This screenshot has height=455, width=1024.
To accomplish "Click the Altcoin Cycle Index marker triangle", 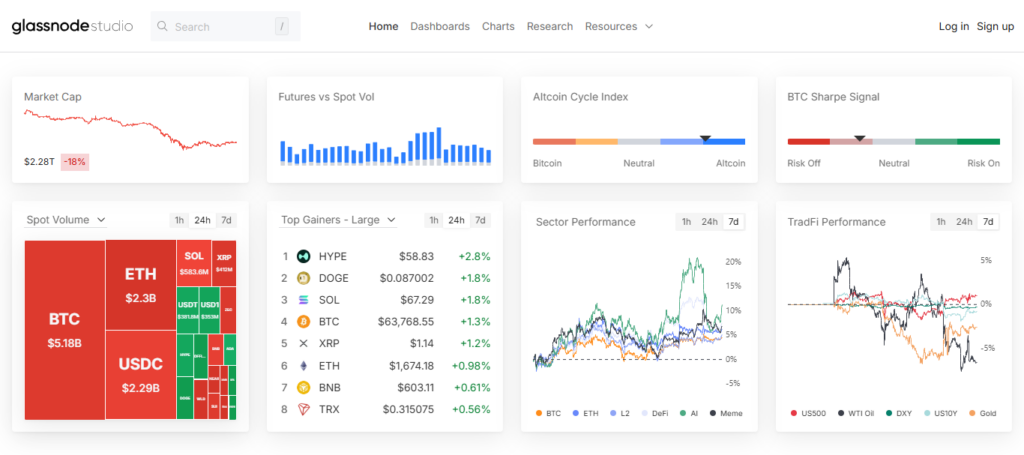I will (x=705, y=138).
